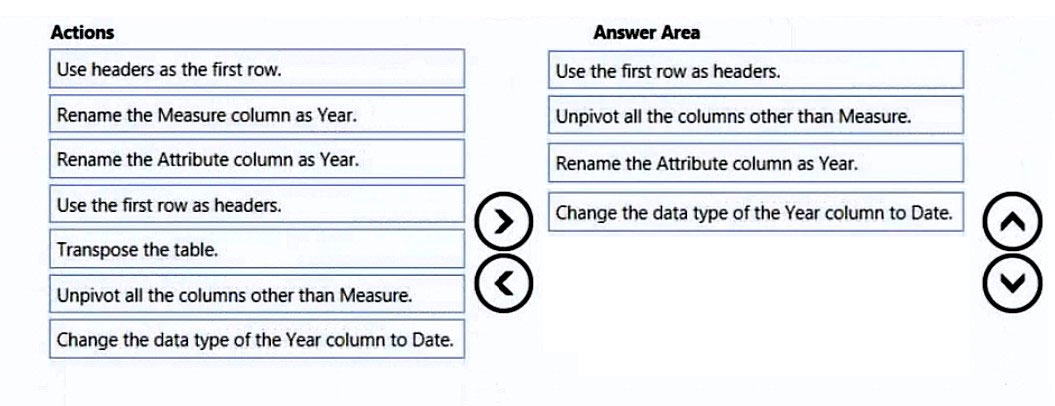
Task: Click the move-right arrow icon
Action: pos(503,222)
